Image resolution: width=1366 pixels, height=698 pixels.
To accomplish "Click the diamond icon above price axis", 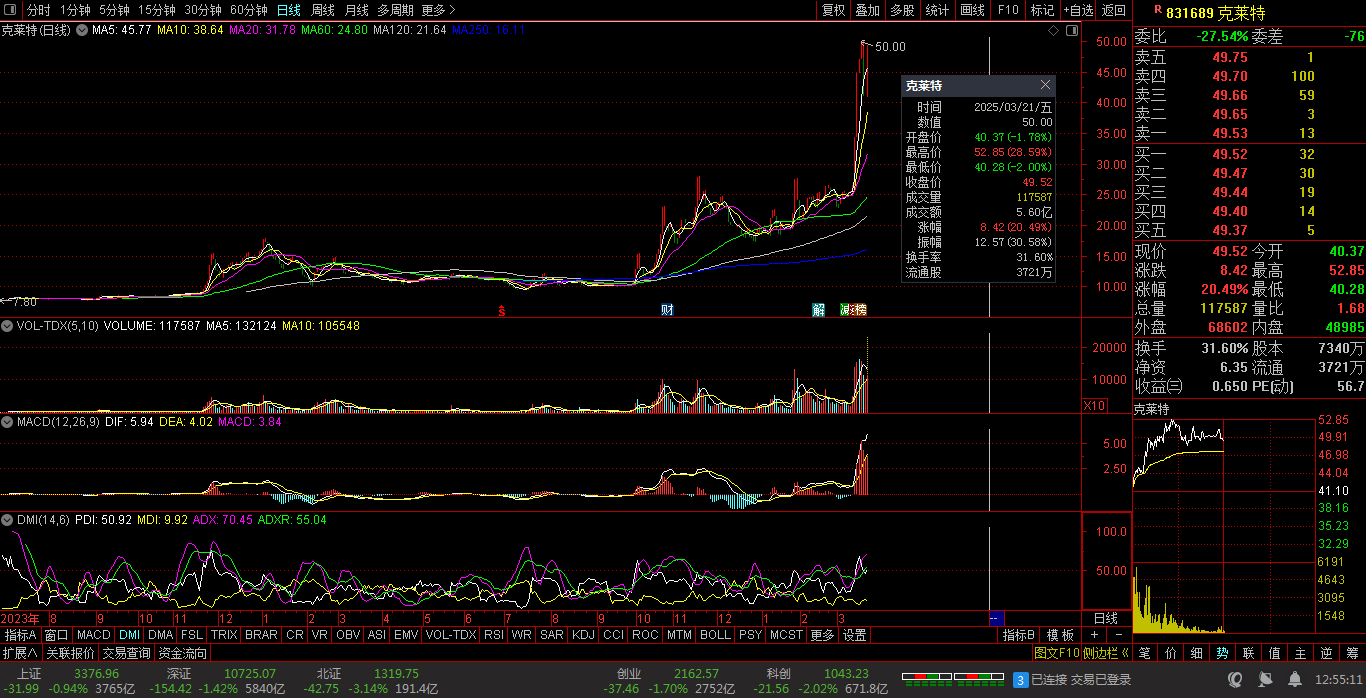I will (x=1053, y=31).
